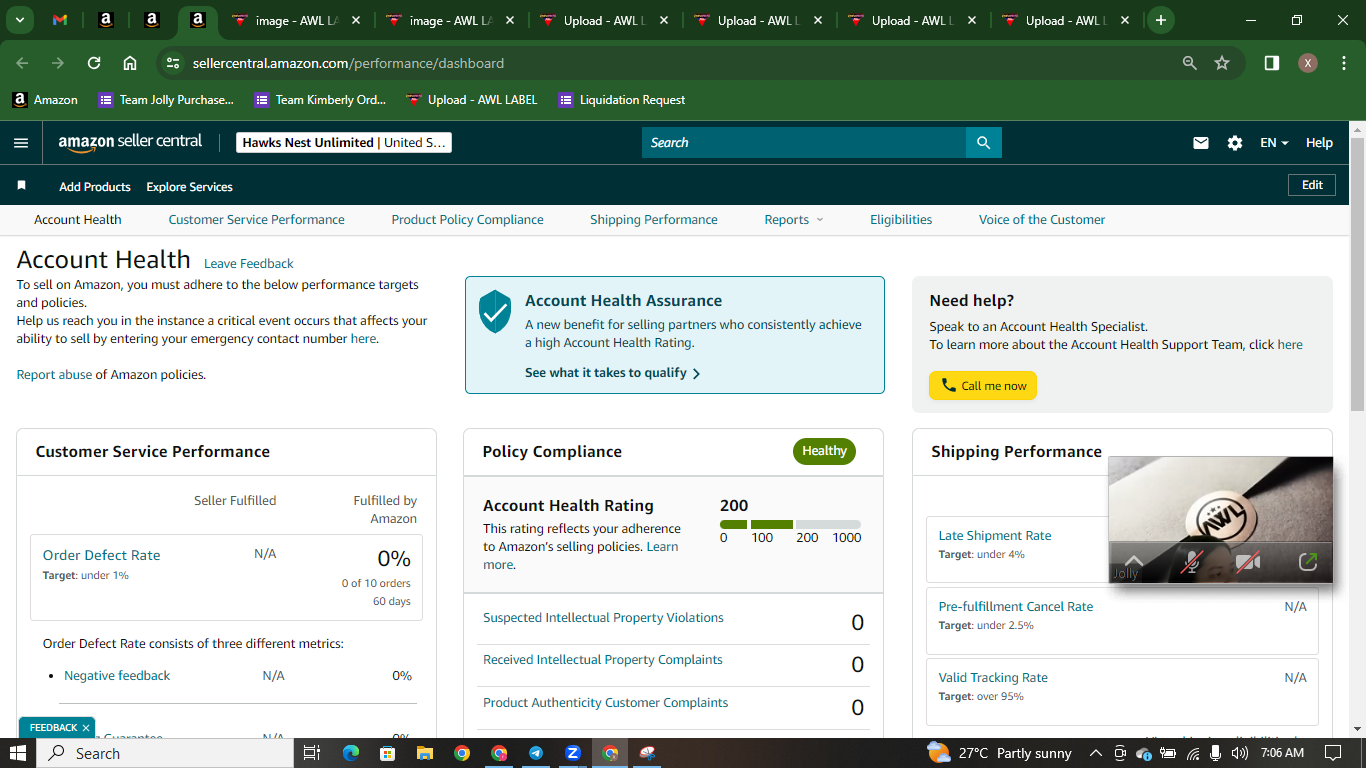This screenshot has height=768, width=1366.
Task: Open a new Chrome tab
Action: pos(1161,20)
